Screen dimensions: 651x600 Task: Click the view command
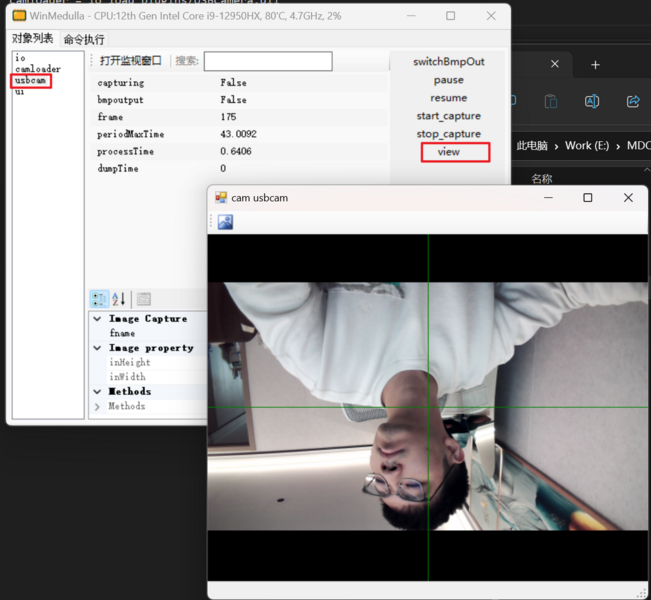448,152
